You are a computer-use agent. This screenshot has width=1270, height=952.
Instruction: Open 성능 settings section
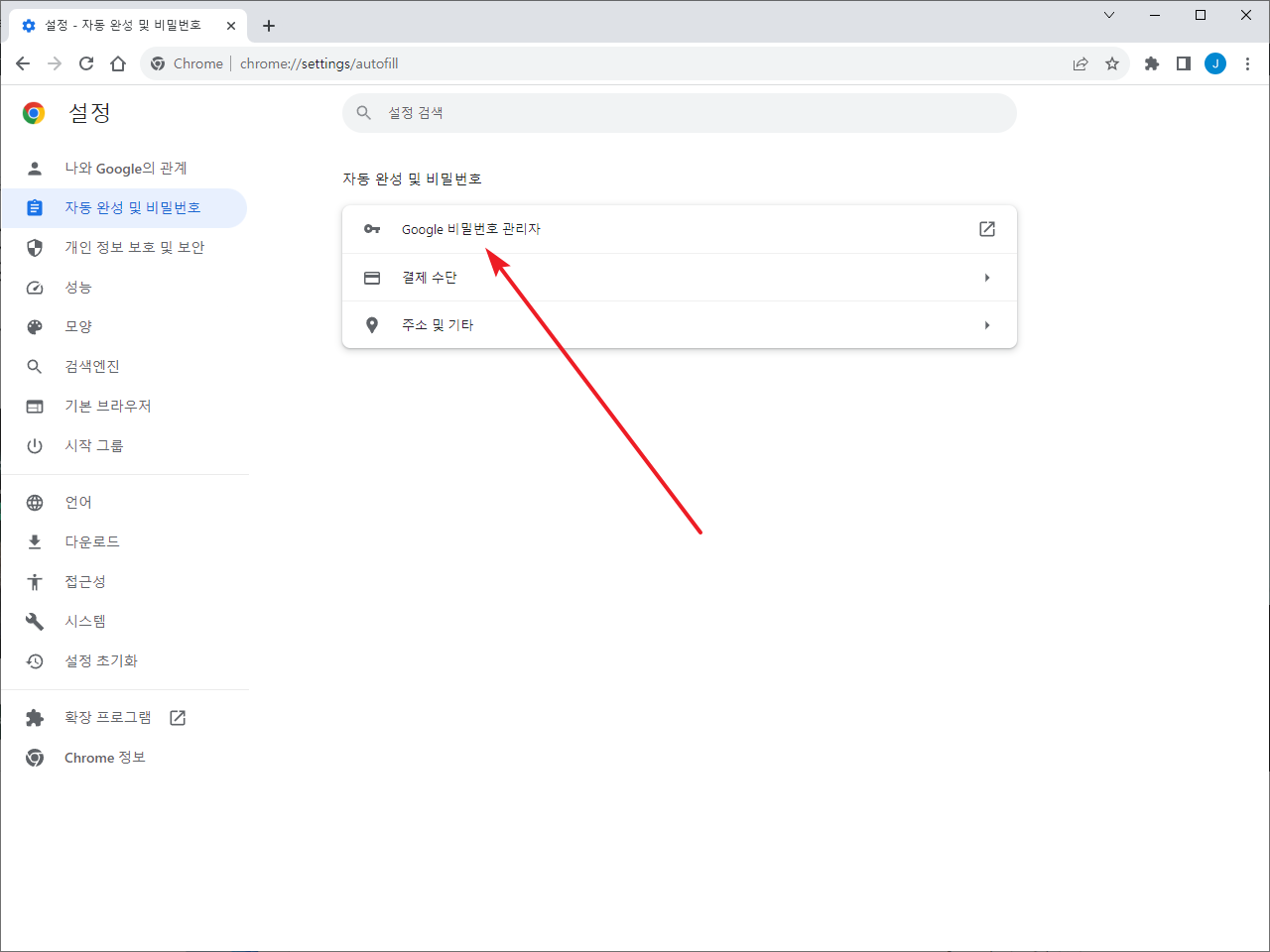click(x=124, y=288)
